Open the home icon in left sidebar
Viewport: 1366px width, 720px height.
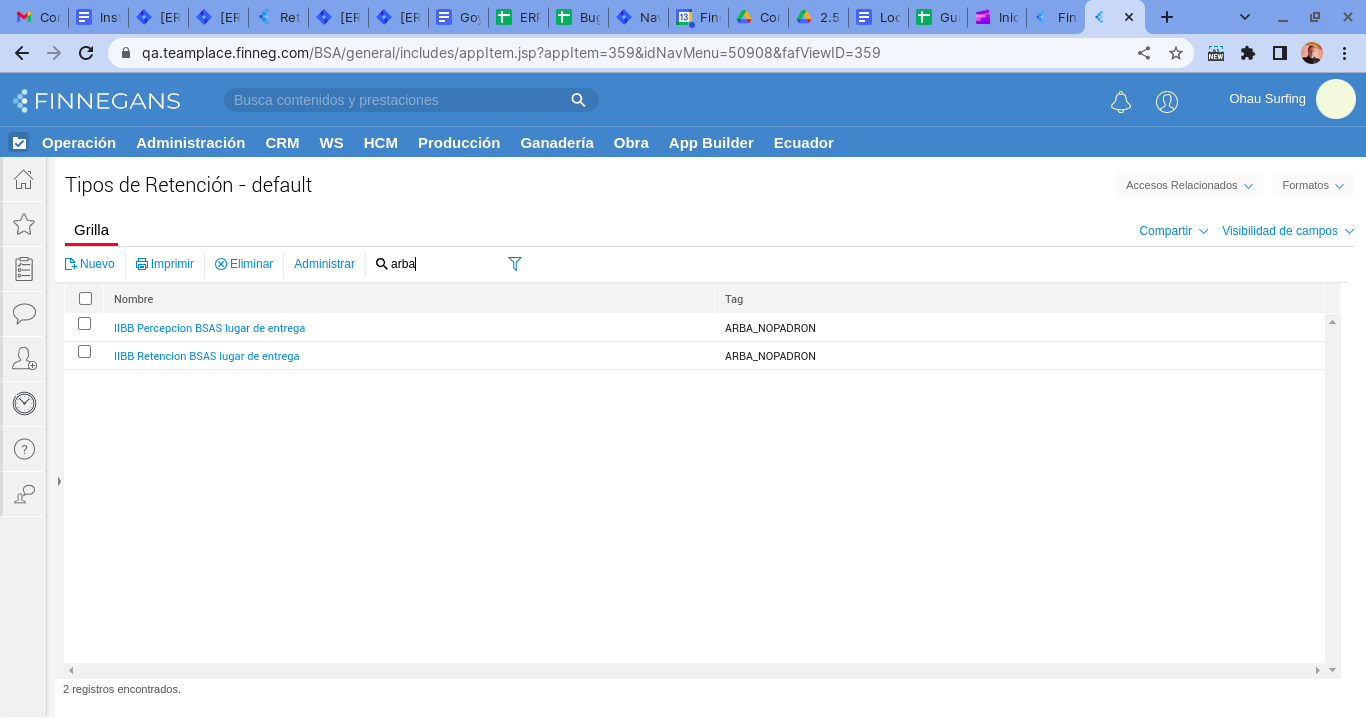click(24, 180)
